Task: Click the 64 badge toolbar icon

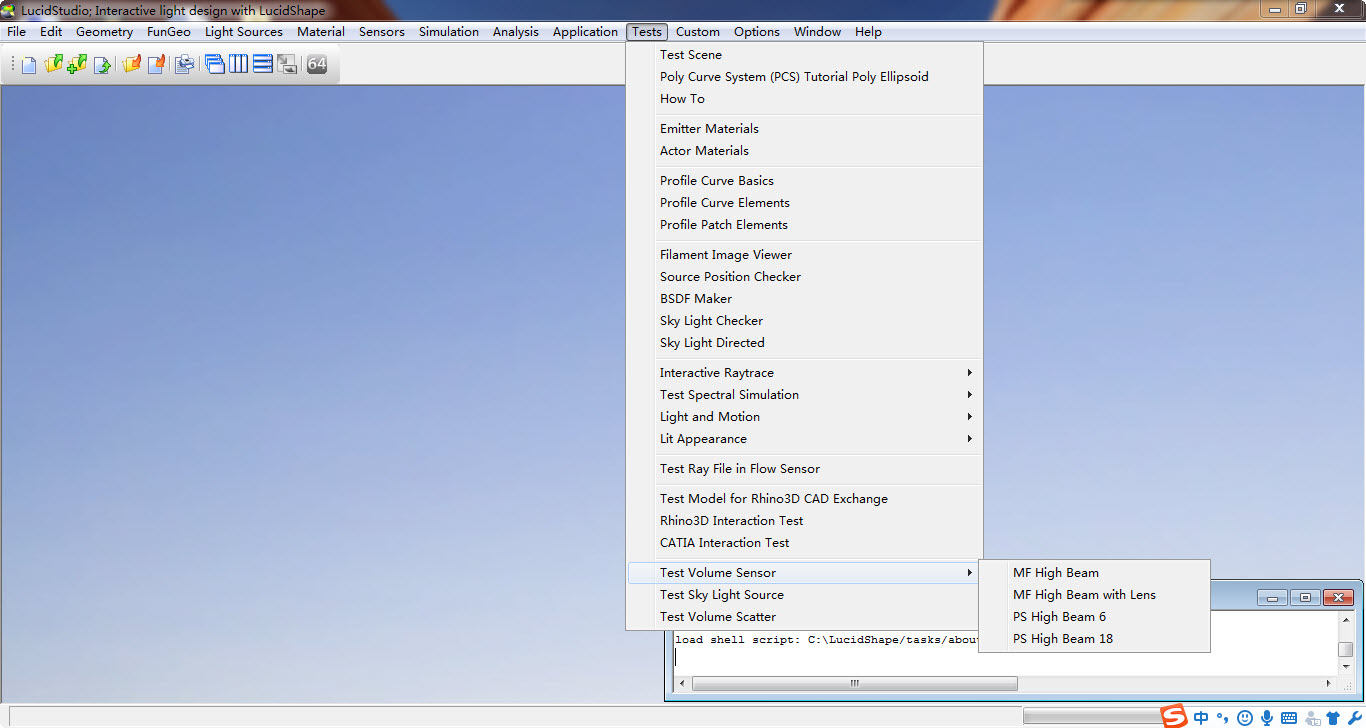Action: 317,65
